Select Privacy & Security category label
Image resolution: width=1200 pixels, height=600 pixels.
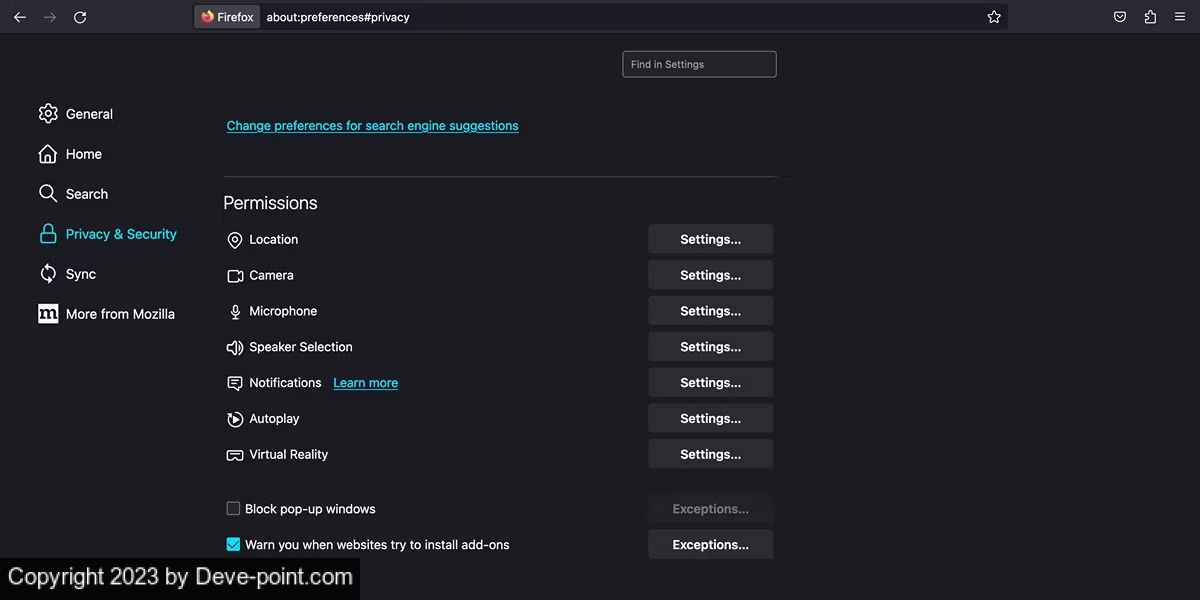click(121, 234)
